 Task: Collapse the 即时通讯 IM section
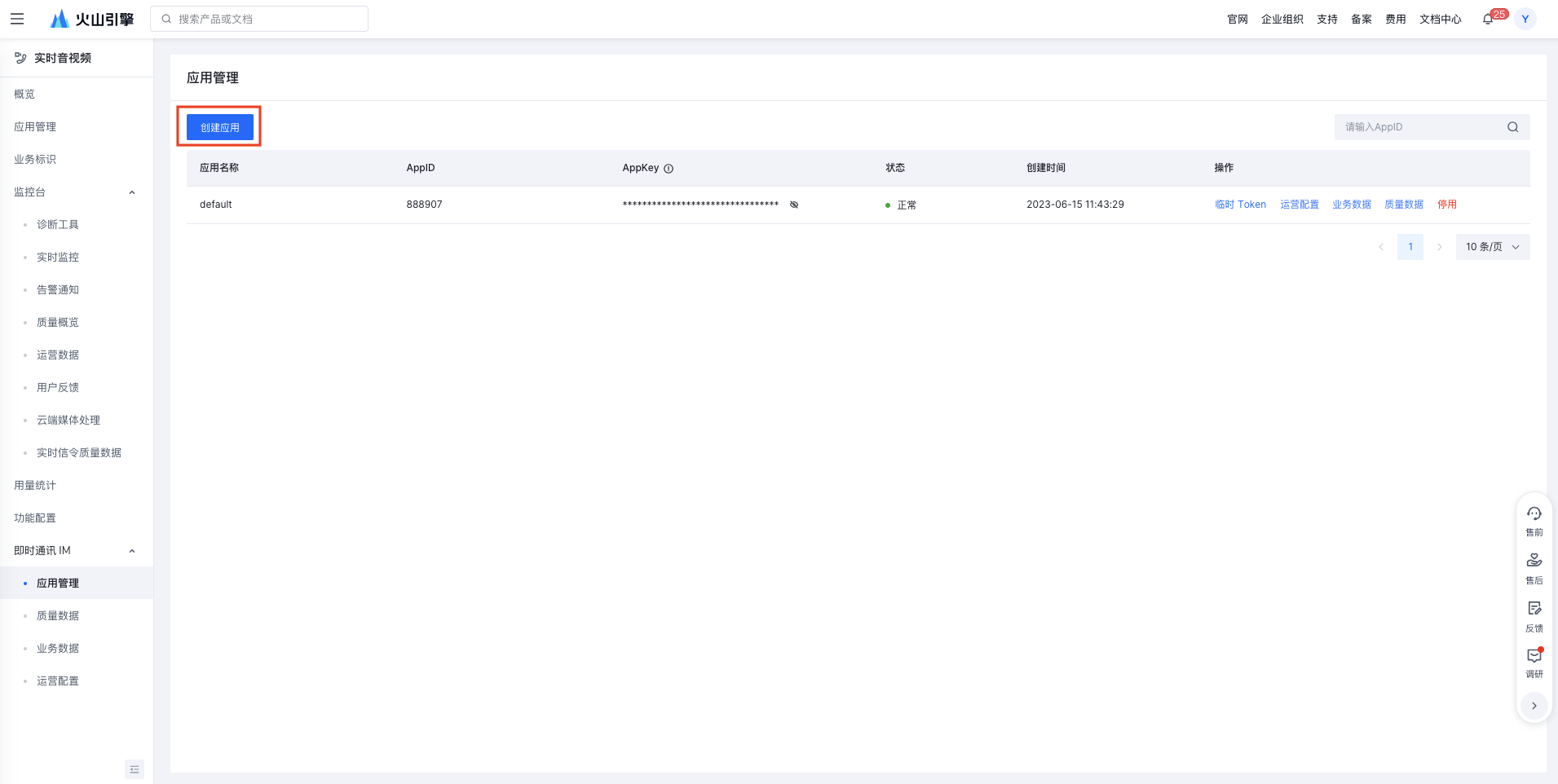click(132, 551)
